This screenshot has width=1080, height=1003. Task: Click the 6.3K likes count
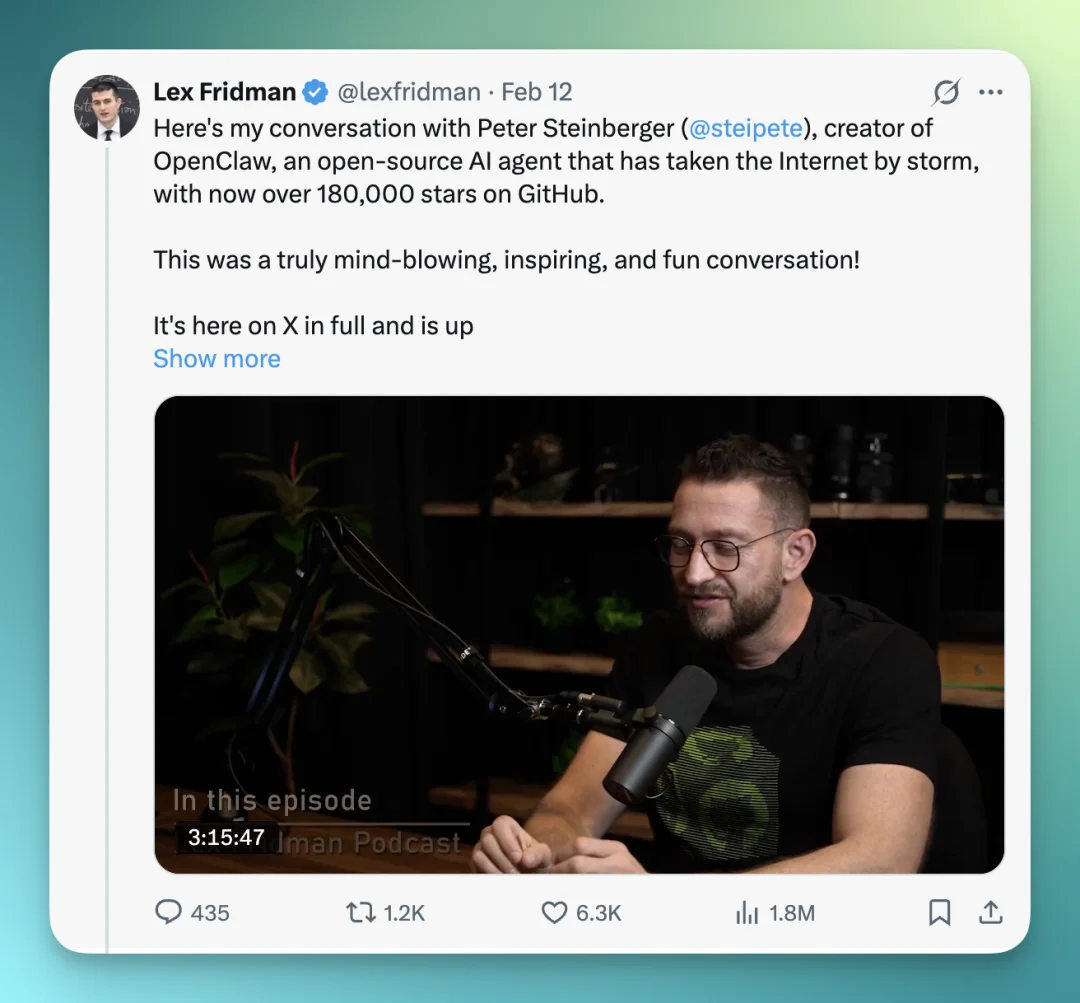pos(599,913)
